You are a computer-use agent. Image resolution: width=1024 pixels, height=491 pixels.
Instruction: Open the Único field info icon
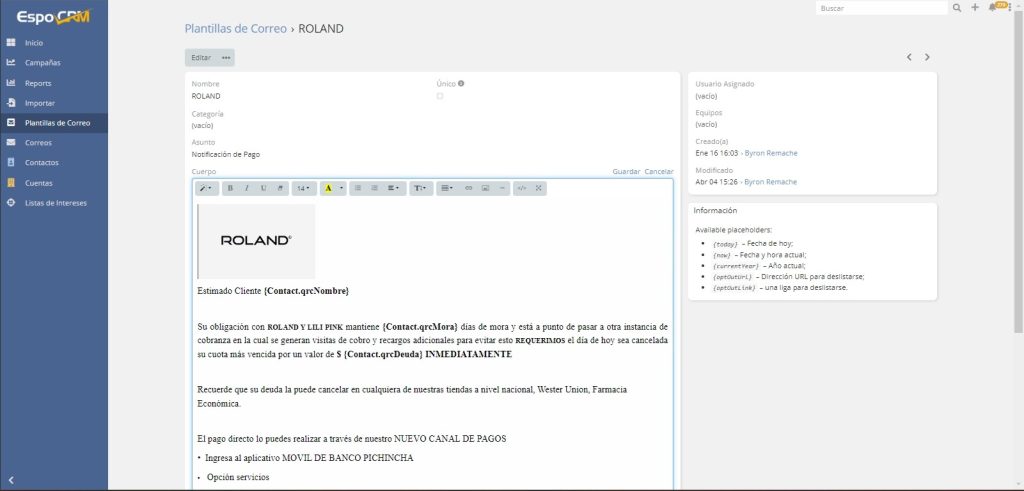tap(461, 84)
